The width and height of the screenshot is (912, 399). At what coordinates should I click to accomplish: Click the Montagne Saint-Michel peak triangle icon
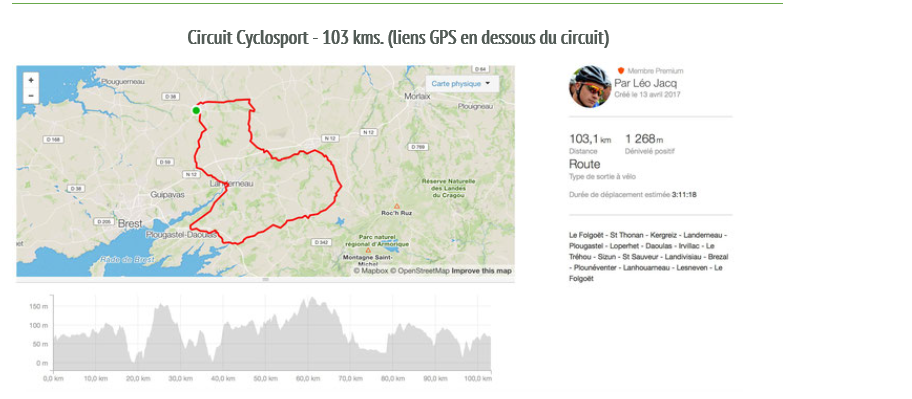click(368, 250)
